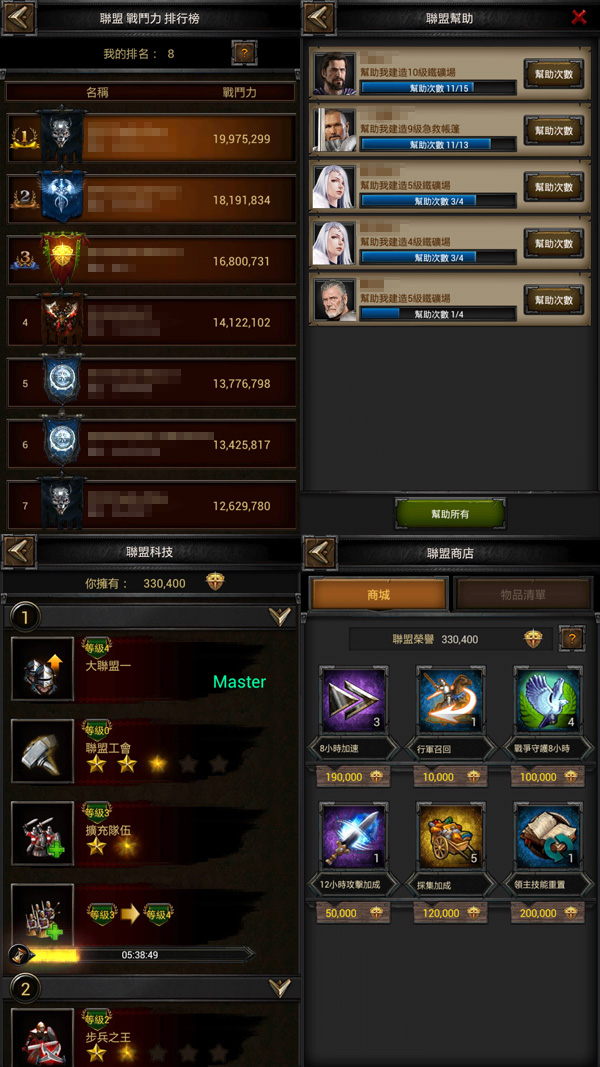Select the 商城 tab
This screenshot has width=600, height=1067.
(x=378, y=595)
